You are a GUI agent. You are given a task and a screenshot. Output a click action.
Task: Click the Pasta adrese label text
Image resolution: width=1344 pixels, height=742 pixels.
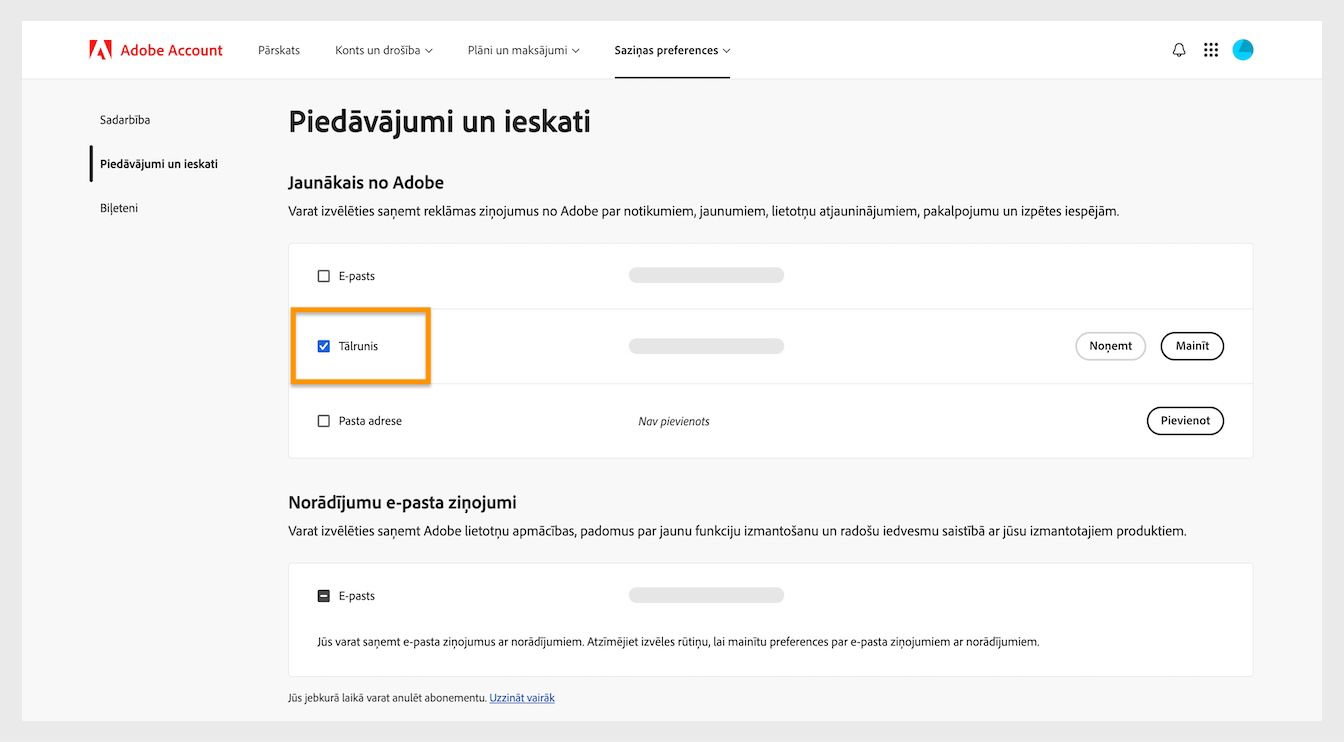pos(370,421)
